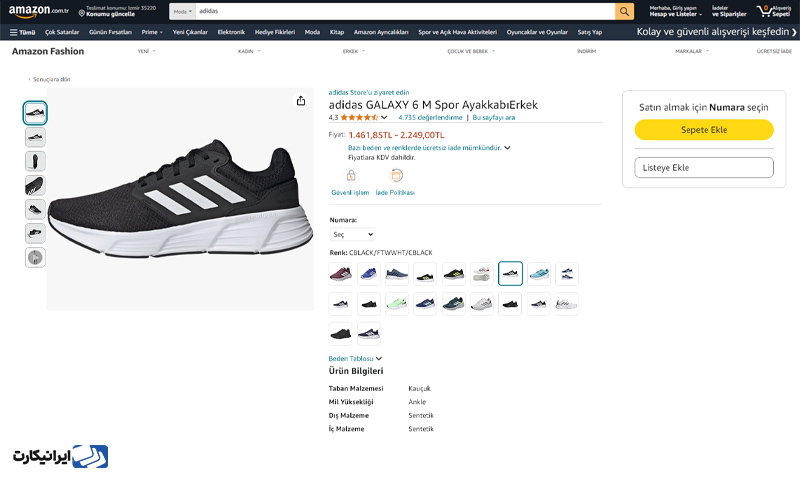The height and width of the screenshot is (477, 800).
Task: Click the Listeye Ekle button
Action: click(x=704, y=167)
